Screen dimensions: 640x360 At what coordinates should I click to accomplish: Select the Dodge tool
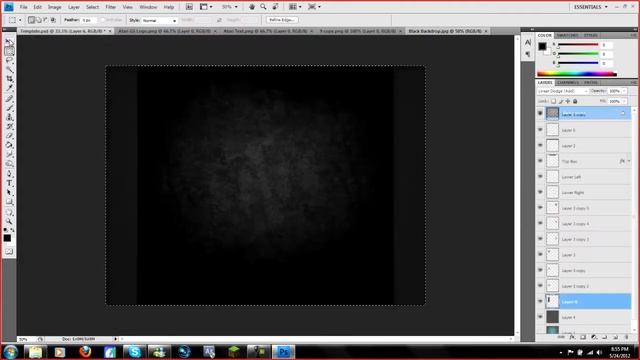coord(9,164)
